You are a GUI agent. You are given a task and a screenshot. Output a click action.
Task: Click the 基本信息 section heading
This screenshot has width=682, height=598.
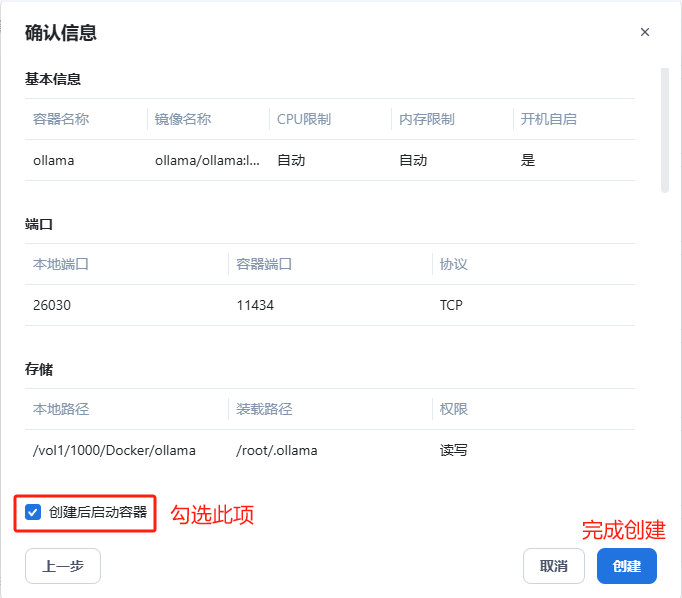[x=53, y=79]
